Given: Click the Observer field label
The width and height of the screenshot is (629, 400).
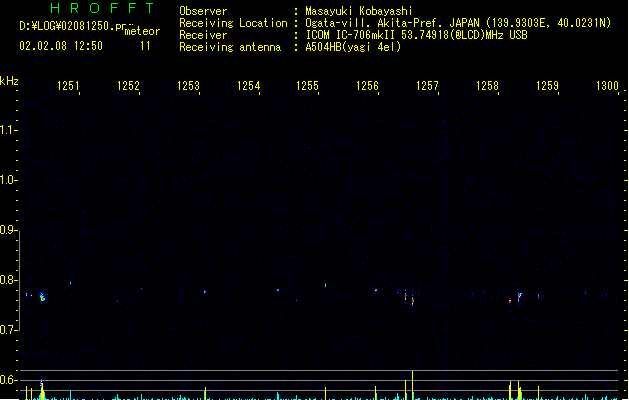Looking at the screenshot, I should (x=203, y=11).
